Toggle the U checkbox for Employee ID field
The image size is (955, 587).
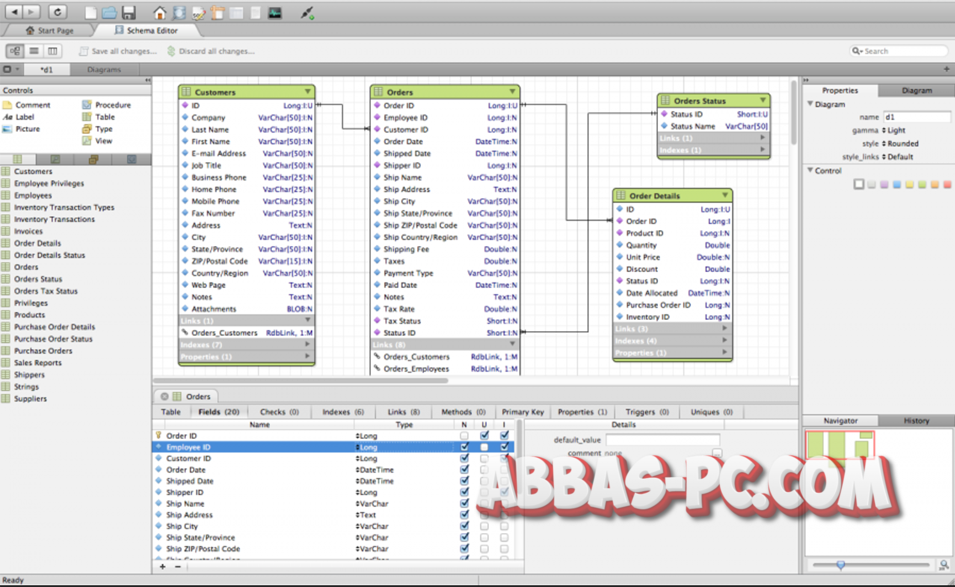point(484,447)
